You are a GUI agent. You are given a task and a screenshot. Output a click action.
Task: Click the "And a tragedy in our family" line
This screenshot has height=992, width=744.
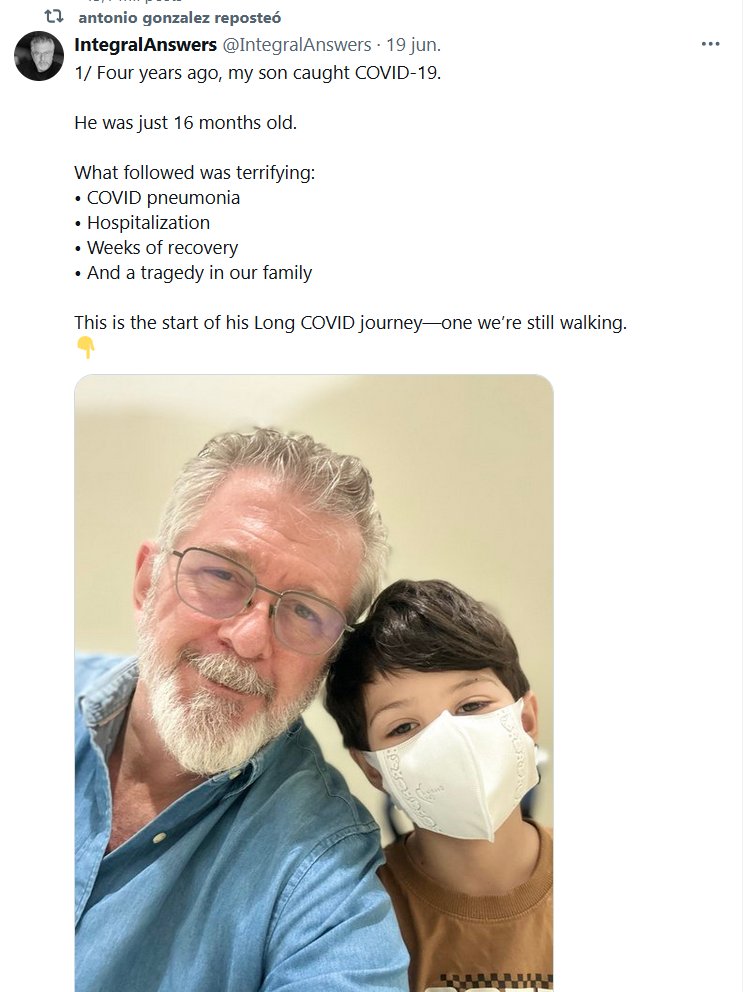click(199, 273)
